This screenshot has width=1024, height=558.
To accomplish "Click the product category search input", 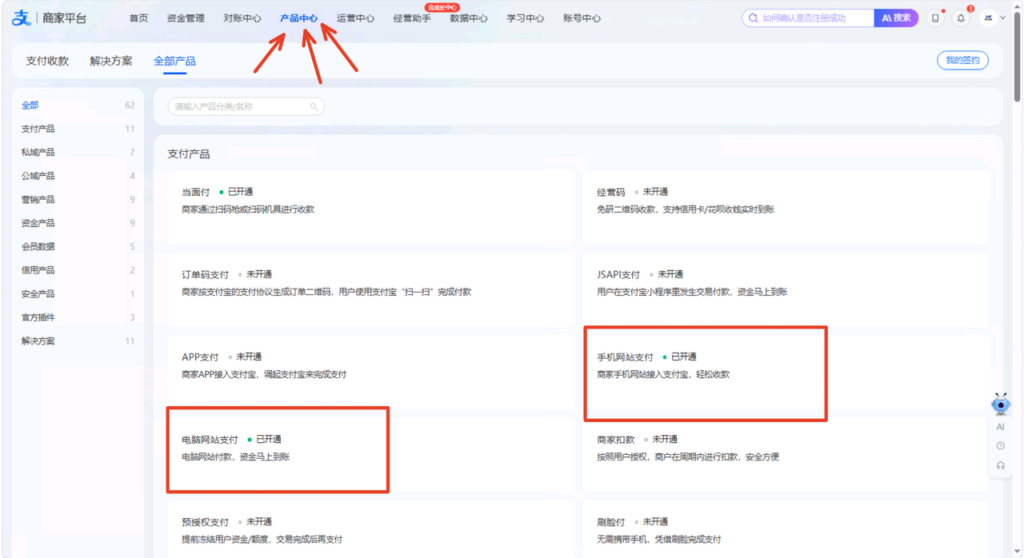I will pos(246,107).
